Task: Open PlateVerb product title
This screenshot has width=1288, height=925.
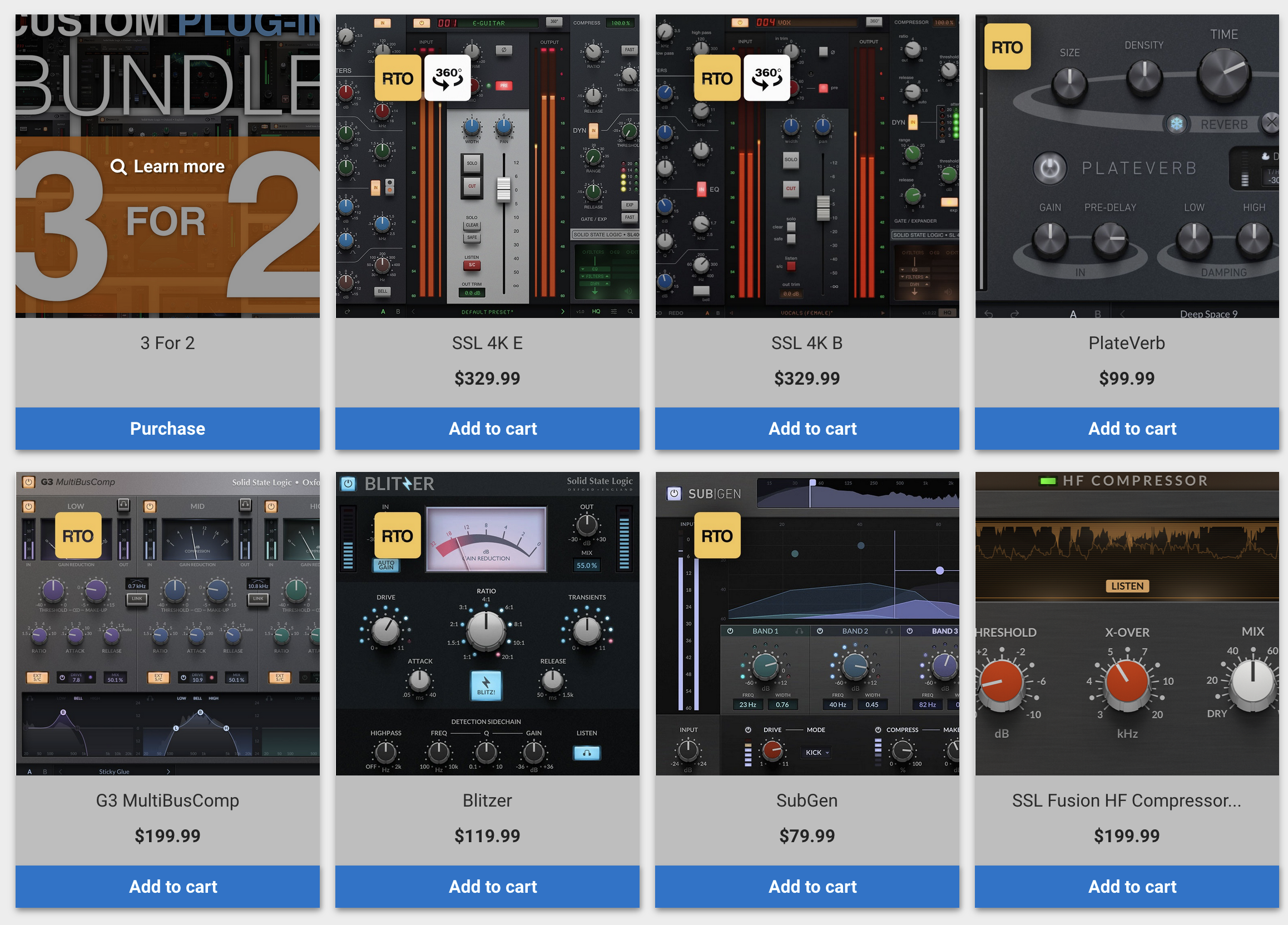Action: [1127, 344]
